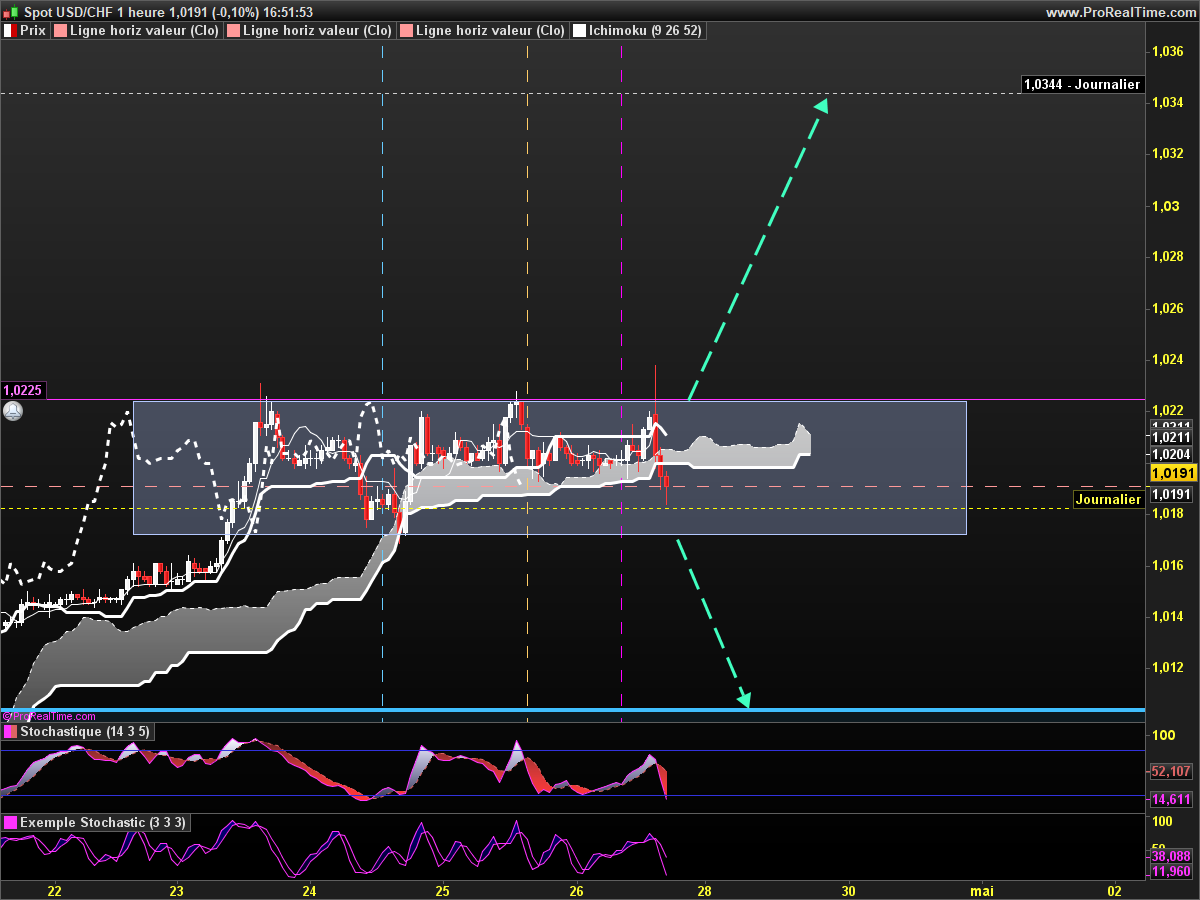Select the thick blue horizontal support line
This screenshot has height=900, width=1200.
coord(572,710)
